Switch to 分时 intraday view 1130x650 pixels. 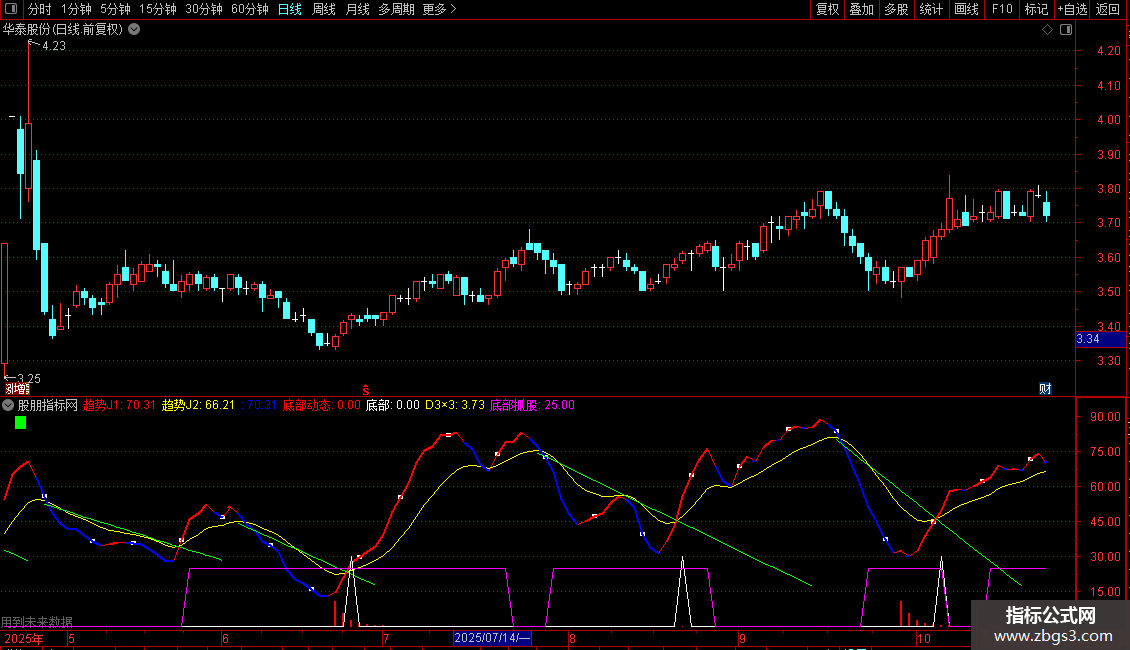40,9
